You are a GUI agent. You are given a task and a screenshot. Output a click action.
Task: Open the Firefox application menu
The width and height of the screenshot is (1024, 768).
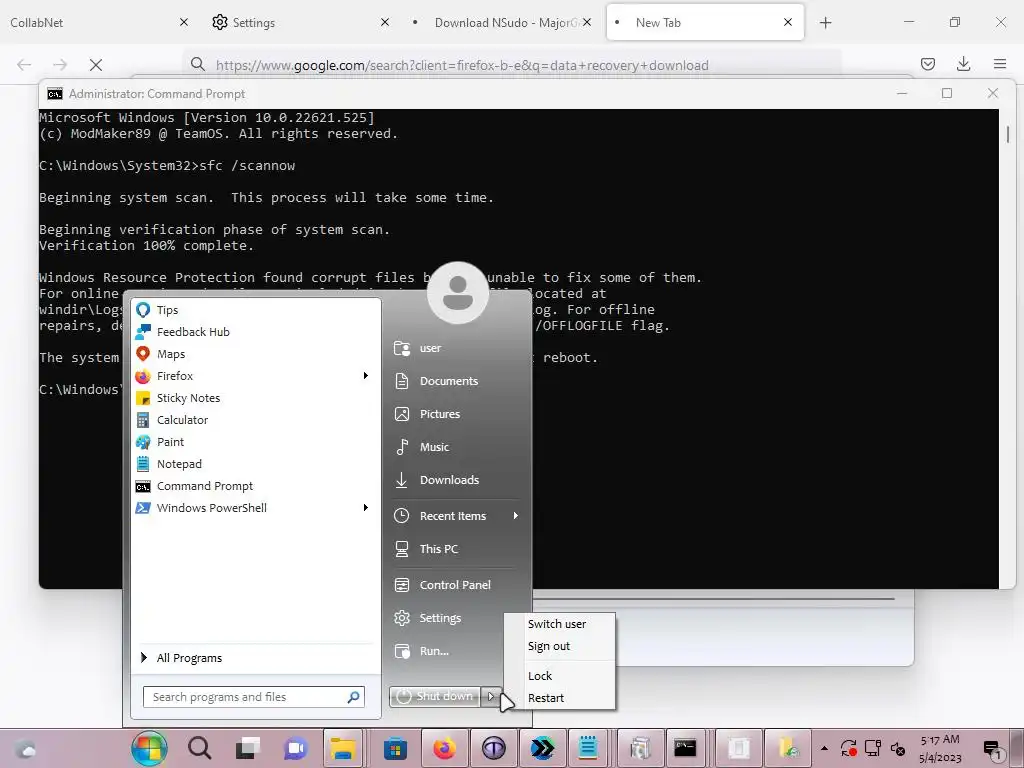click(x=1000, y=64)
